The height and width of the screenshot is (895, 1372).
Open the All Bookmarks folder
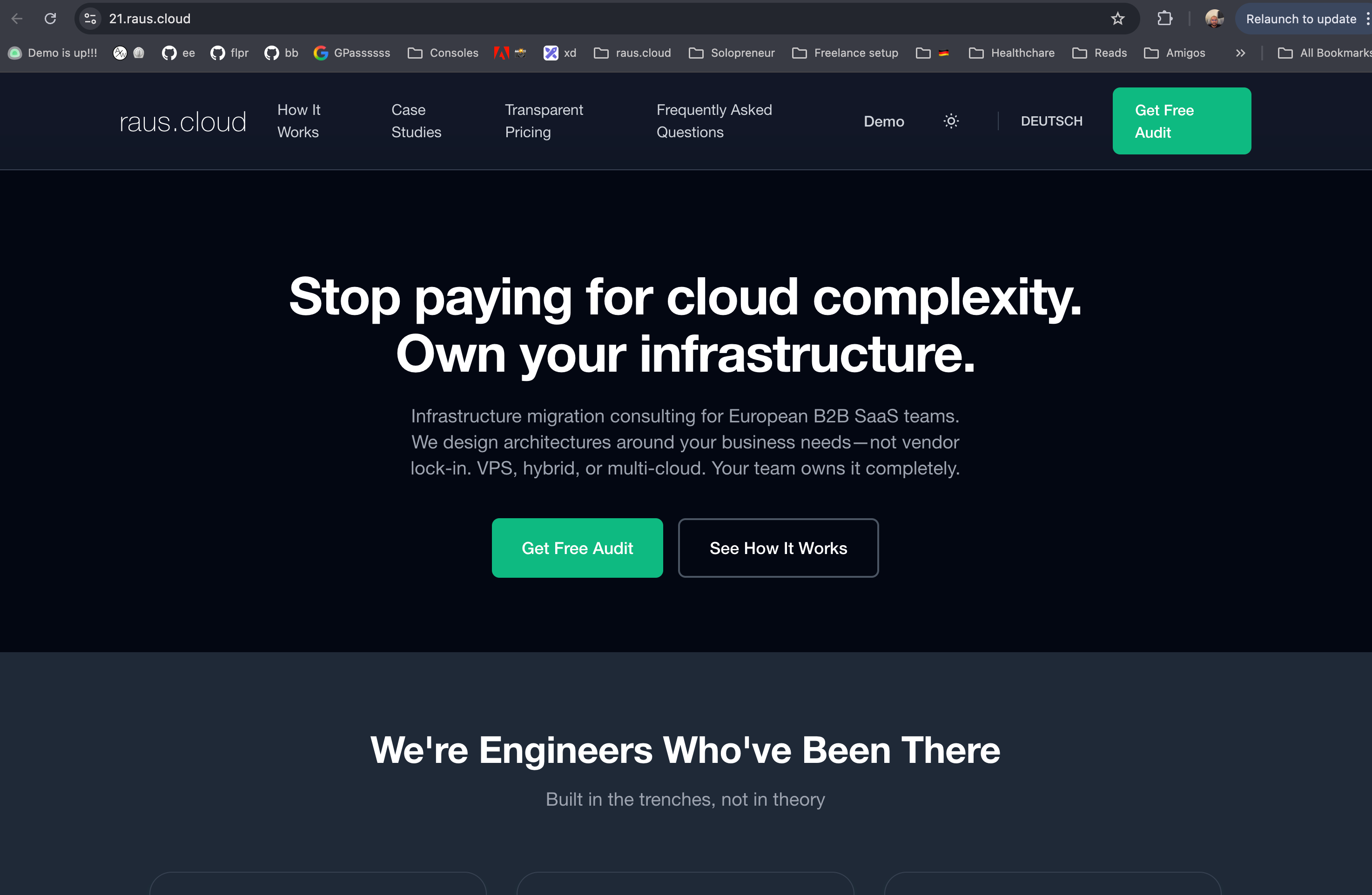pyautogui.click(x=1325, y=53)
